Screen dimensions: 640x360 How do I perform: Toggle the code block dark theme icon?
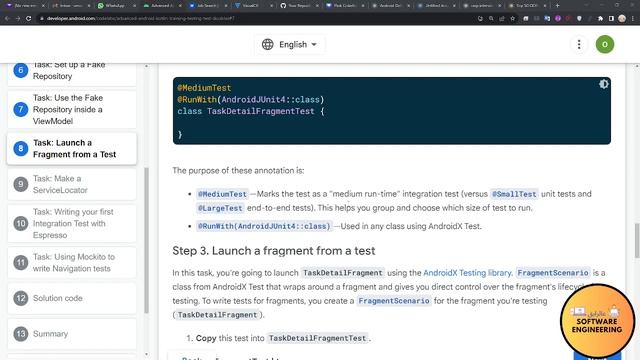tap(603, 84)
